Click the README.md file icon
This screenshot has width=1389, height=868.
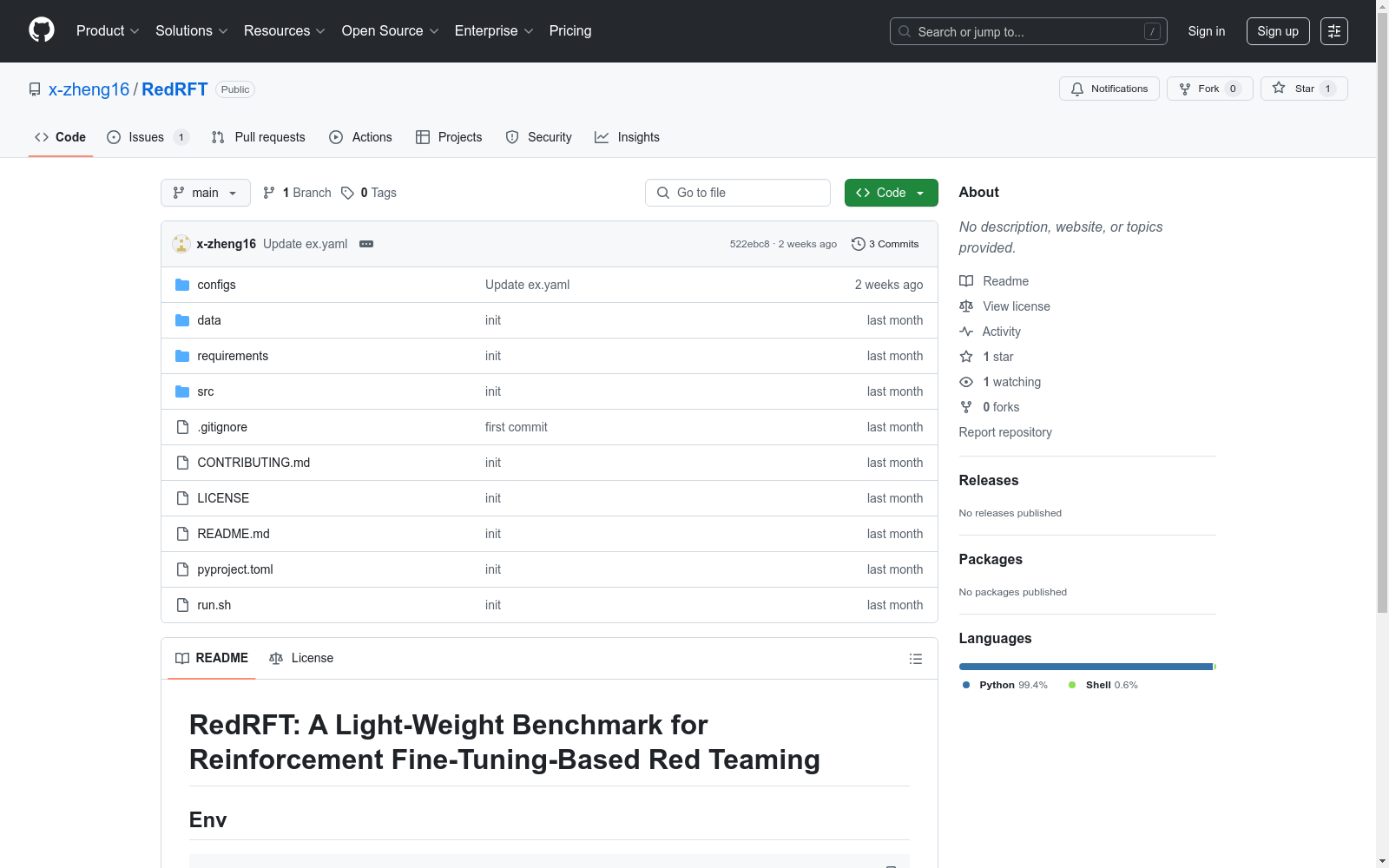point(182,534)
